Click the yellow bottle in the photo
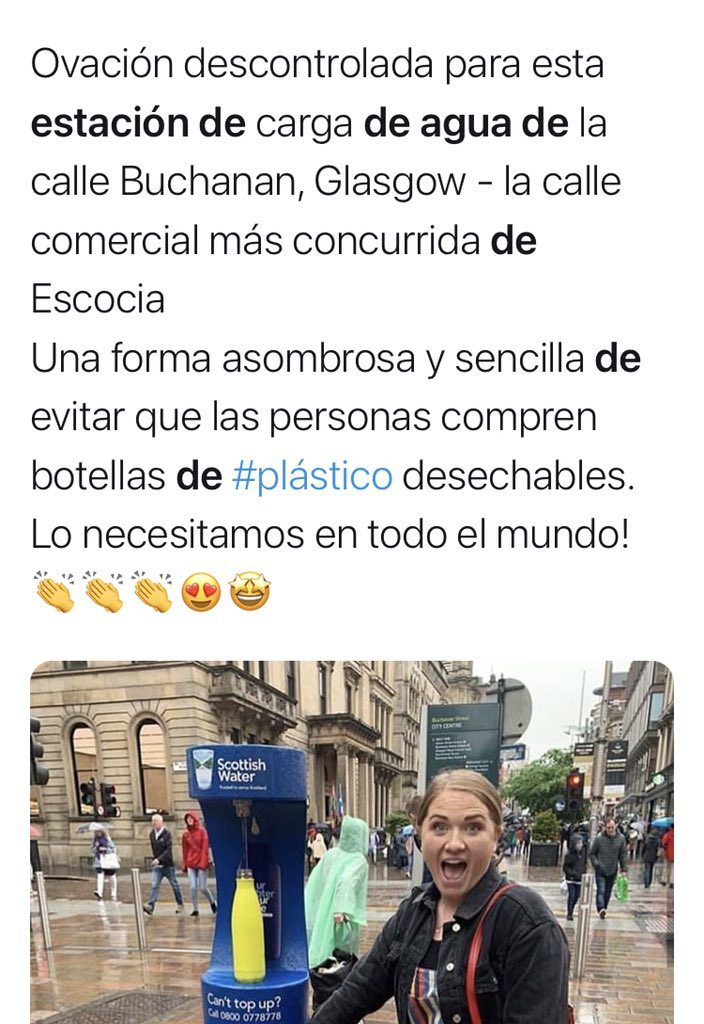 tap(248, 926)
